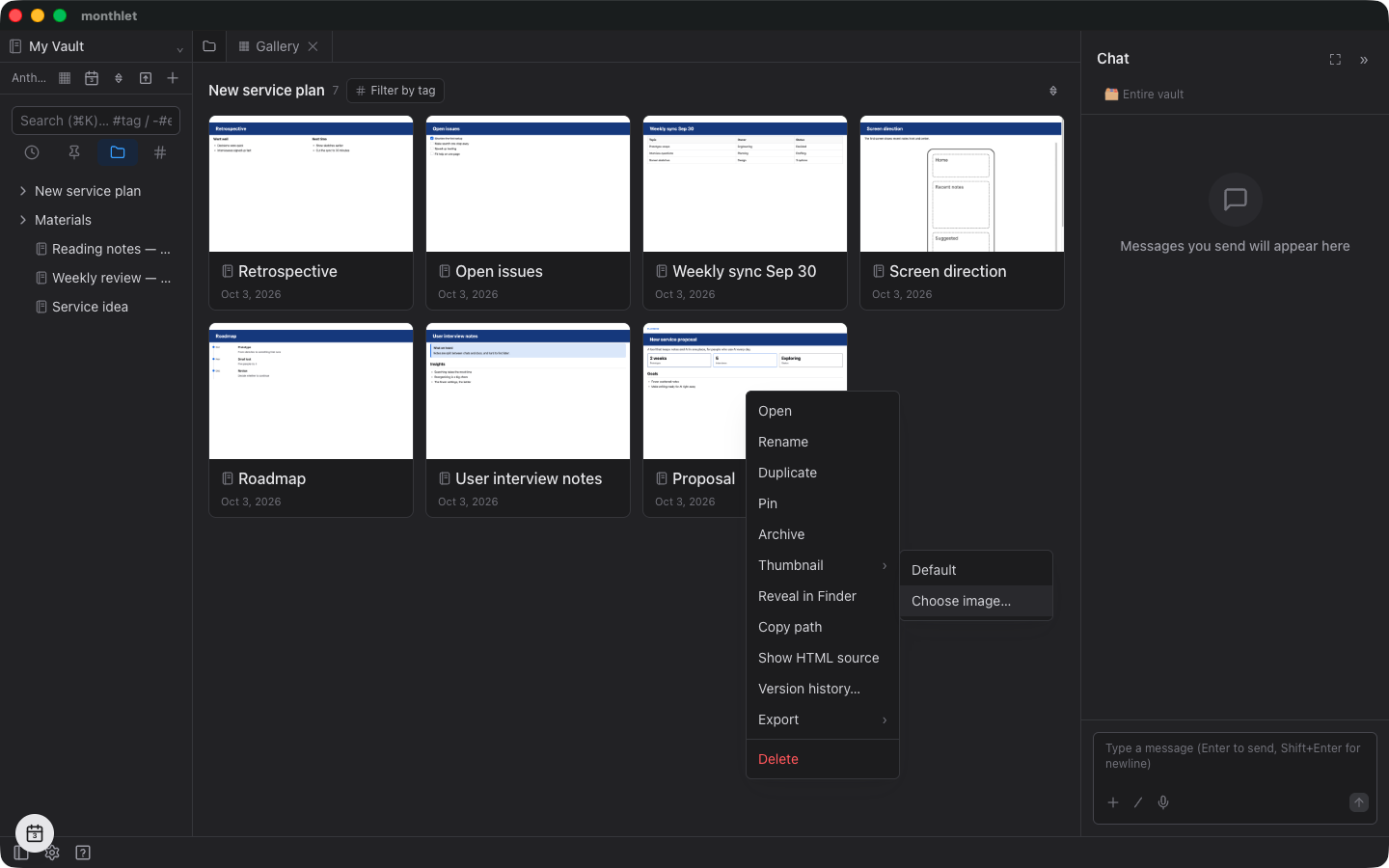The image size is (1389, 868).
Task: Click the Filter by tag button
Action: pyautogui.click(x=395, y=91)
